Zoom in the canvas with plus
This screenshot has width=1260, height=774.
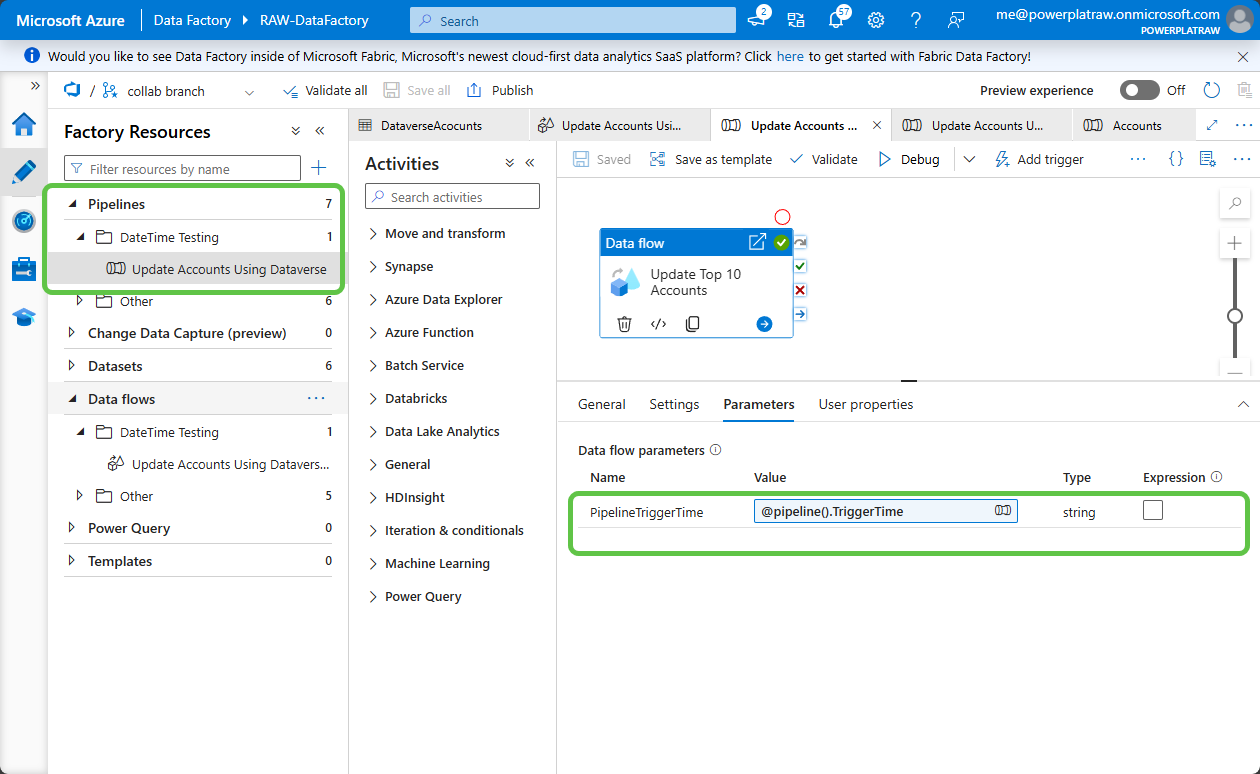coord(1235,243)
